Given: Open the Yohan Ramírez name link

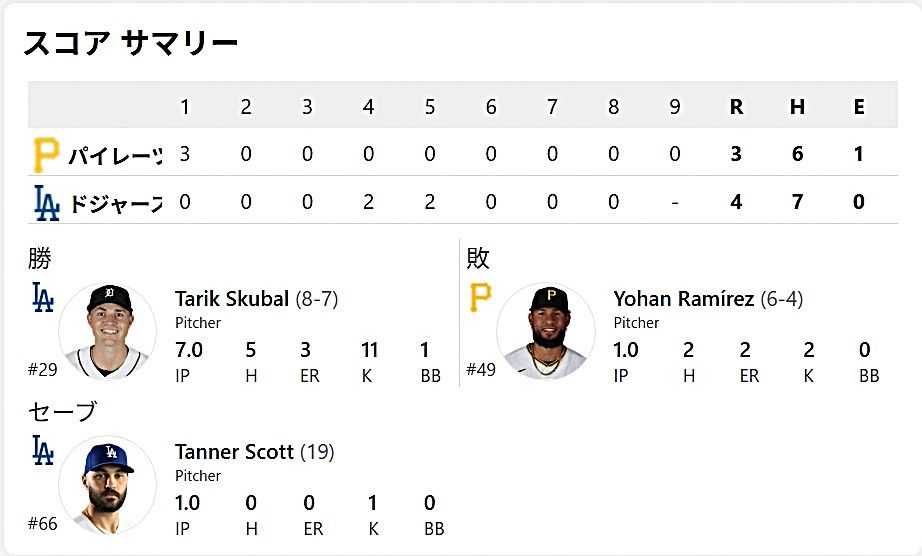Looking at the screenshot, I should pos(683,299).
